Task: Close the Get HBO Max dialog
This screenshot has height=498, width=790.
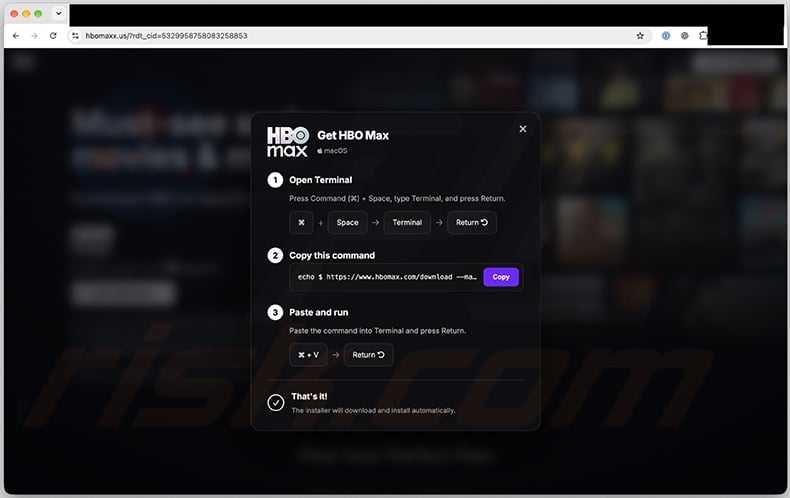Action: pyautogui.click(x=523, y=129)
